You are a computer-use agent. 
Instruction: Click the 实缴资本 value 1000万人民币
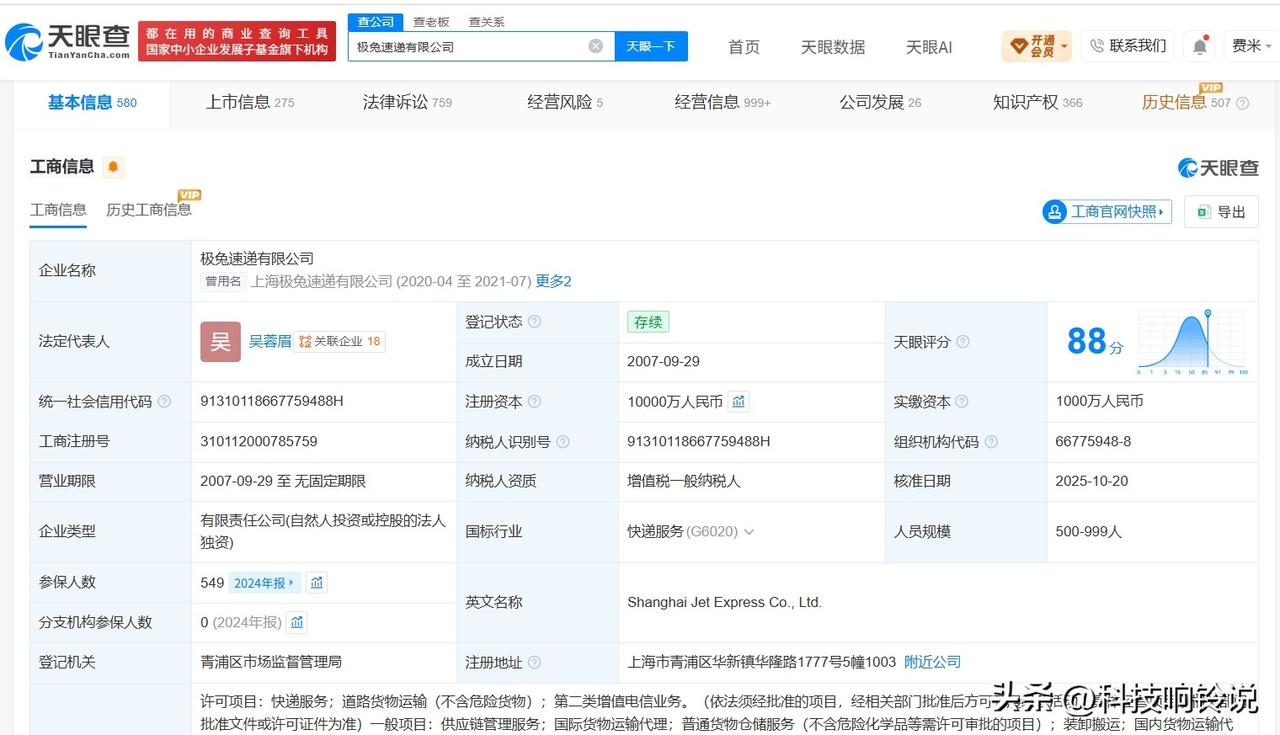pyautogui.click(x=1099, y=401)
